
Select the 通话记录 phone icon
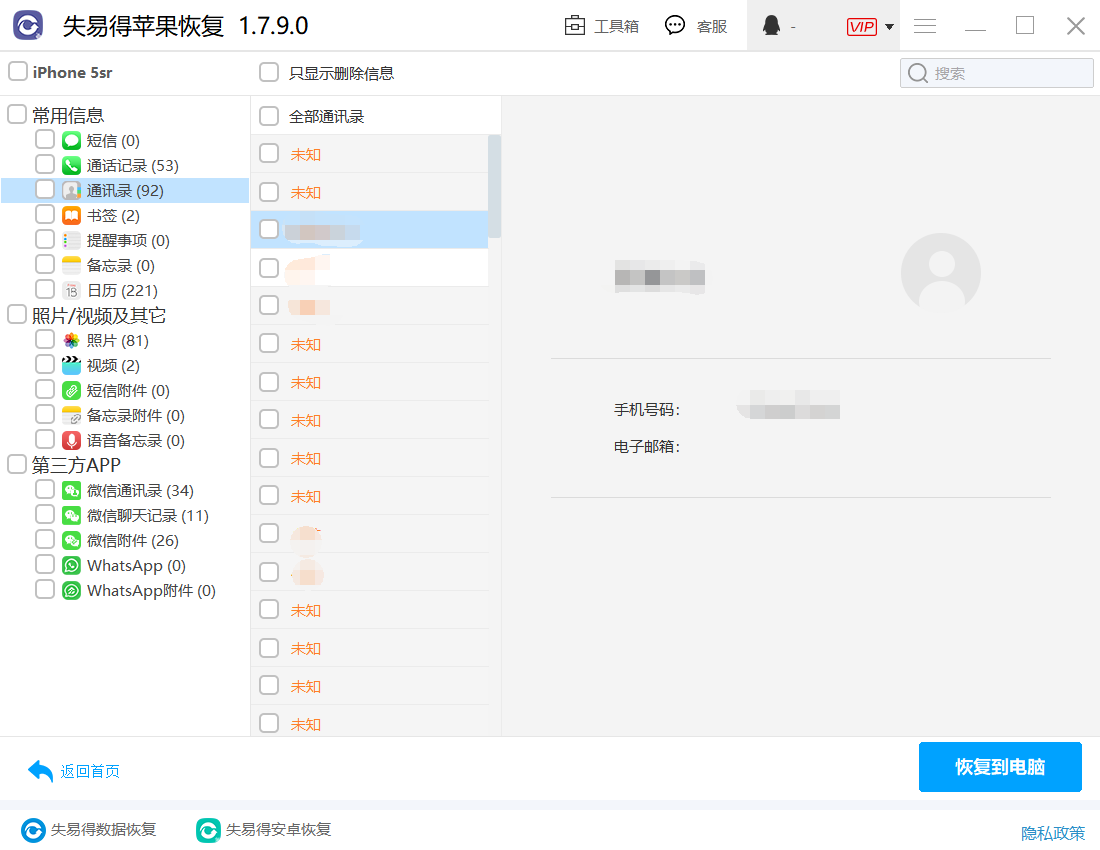tap(71, 166)
